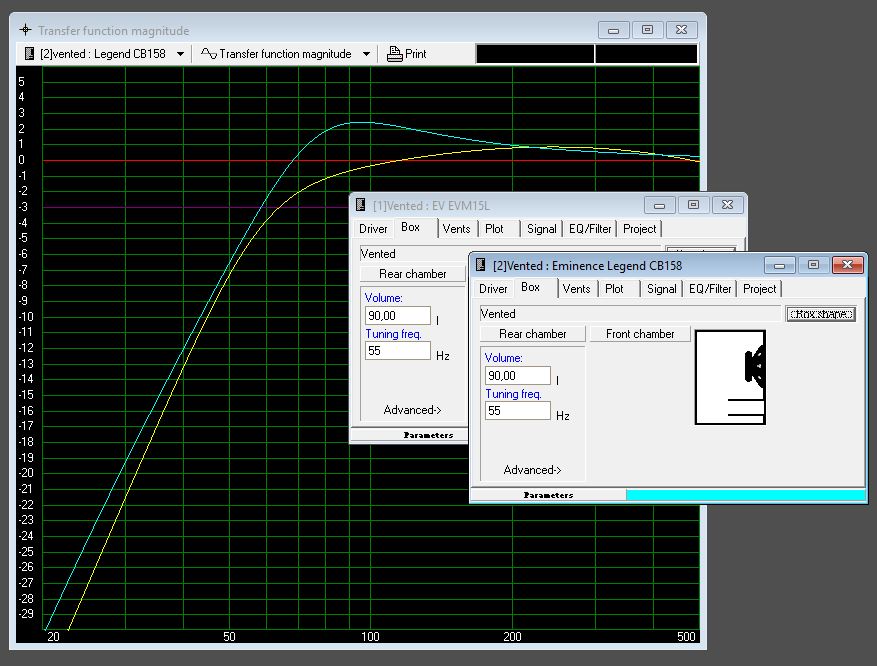
Task: Click the Tuning freq. label in EV EVM15L window
Action: [393, 334]
